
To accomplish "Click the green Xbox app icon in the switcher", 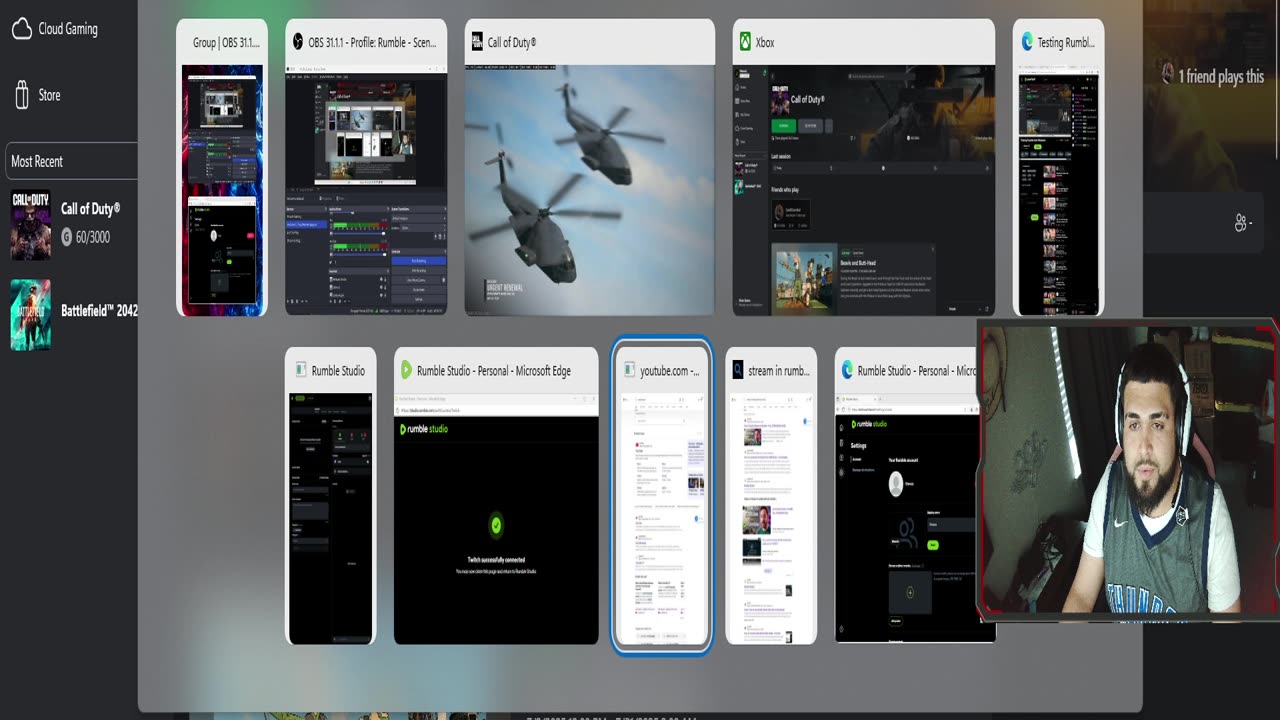I will 746,42.
